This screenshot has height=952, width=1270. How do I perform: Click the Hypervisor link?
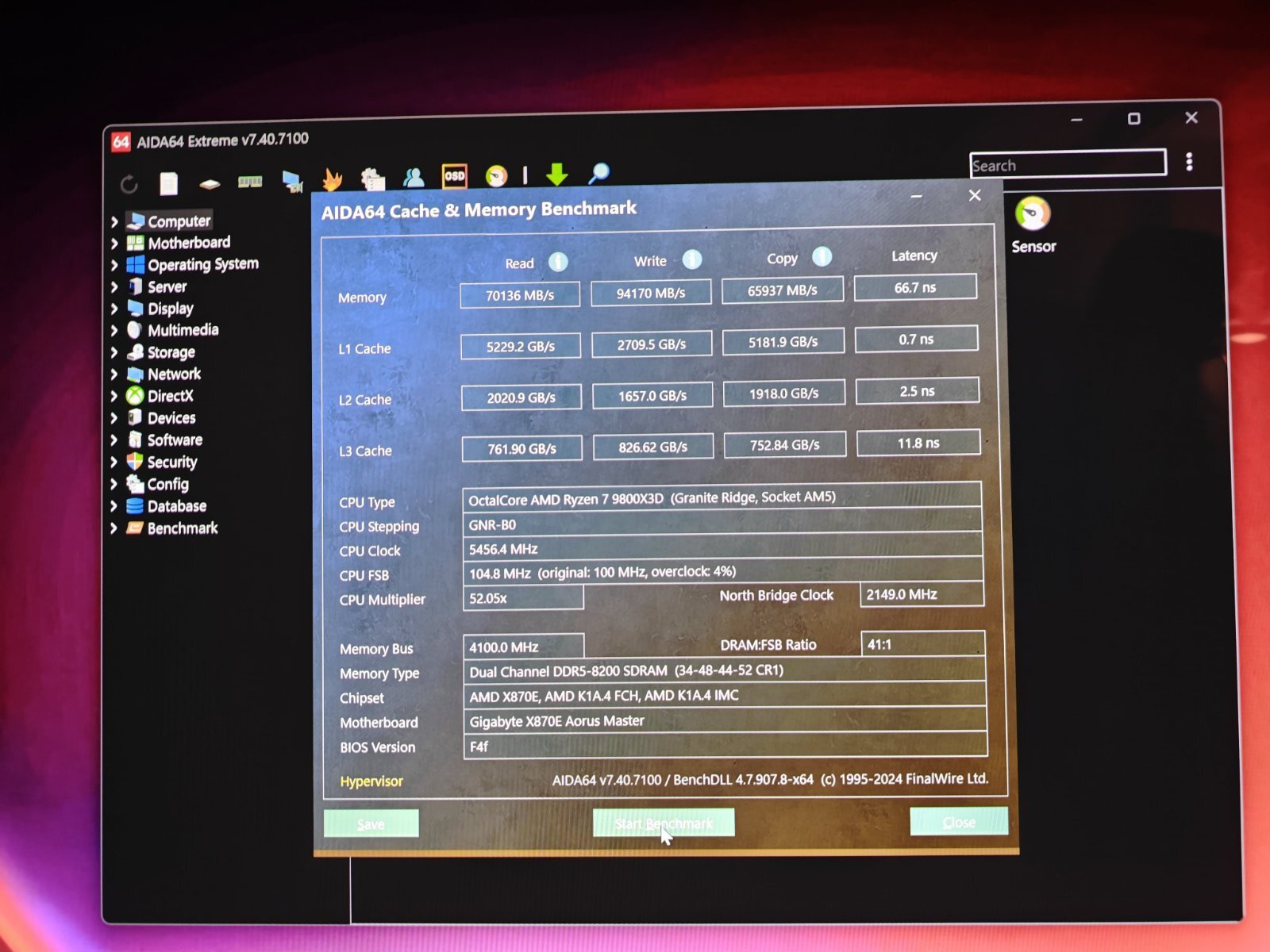(371, 781)
